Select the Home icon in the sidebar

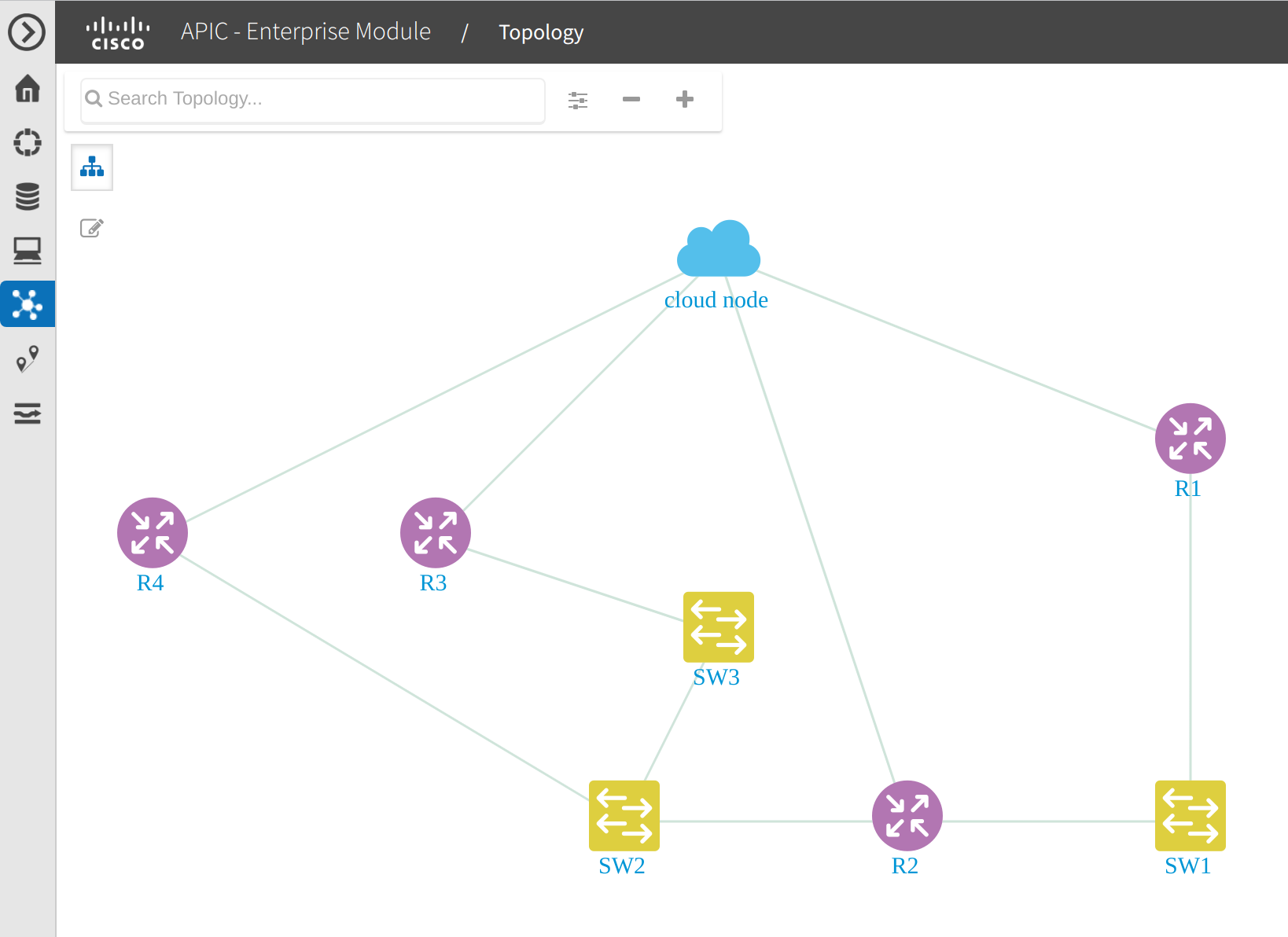coord(28,90)
